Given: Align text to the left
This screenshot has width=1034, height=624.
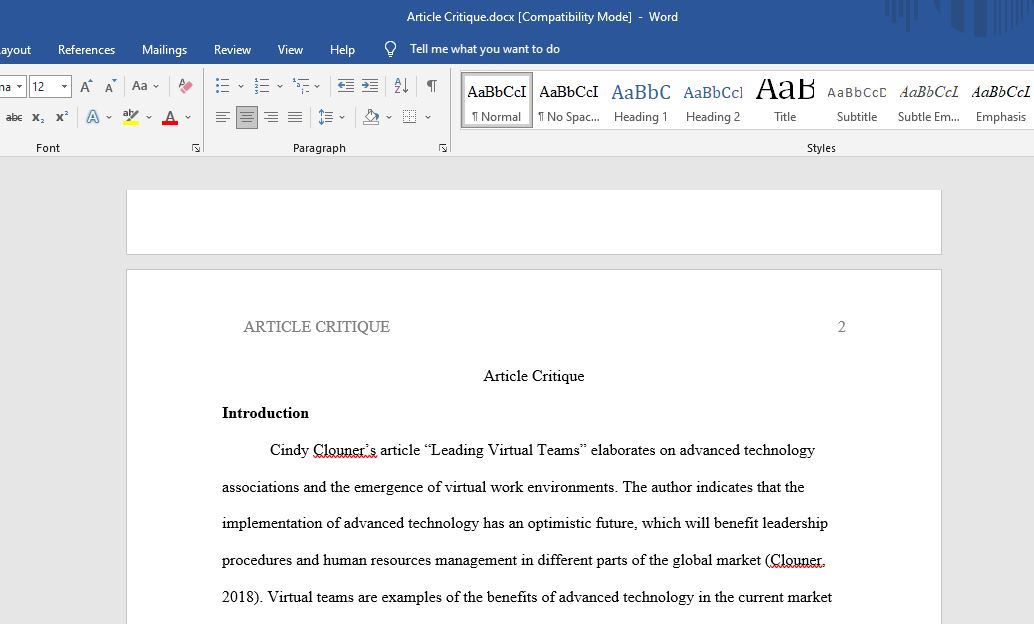Looking at the screenshot, I should 223,117.
